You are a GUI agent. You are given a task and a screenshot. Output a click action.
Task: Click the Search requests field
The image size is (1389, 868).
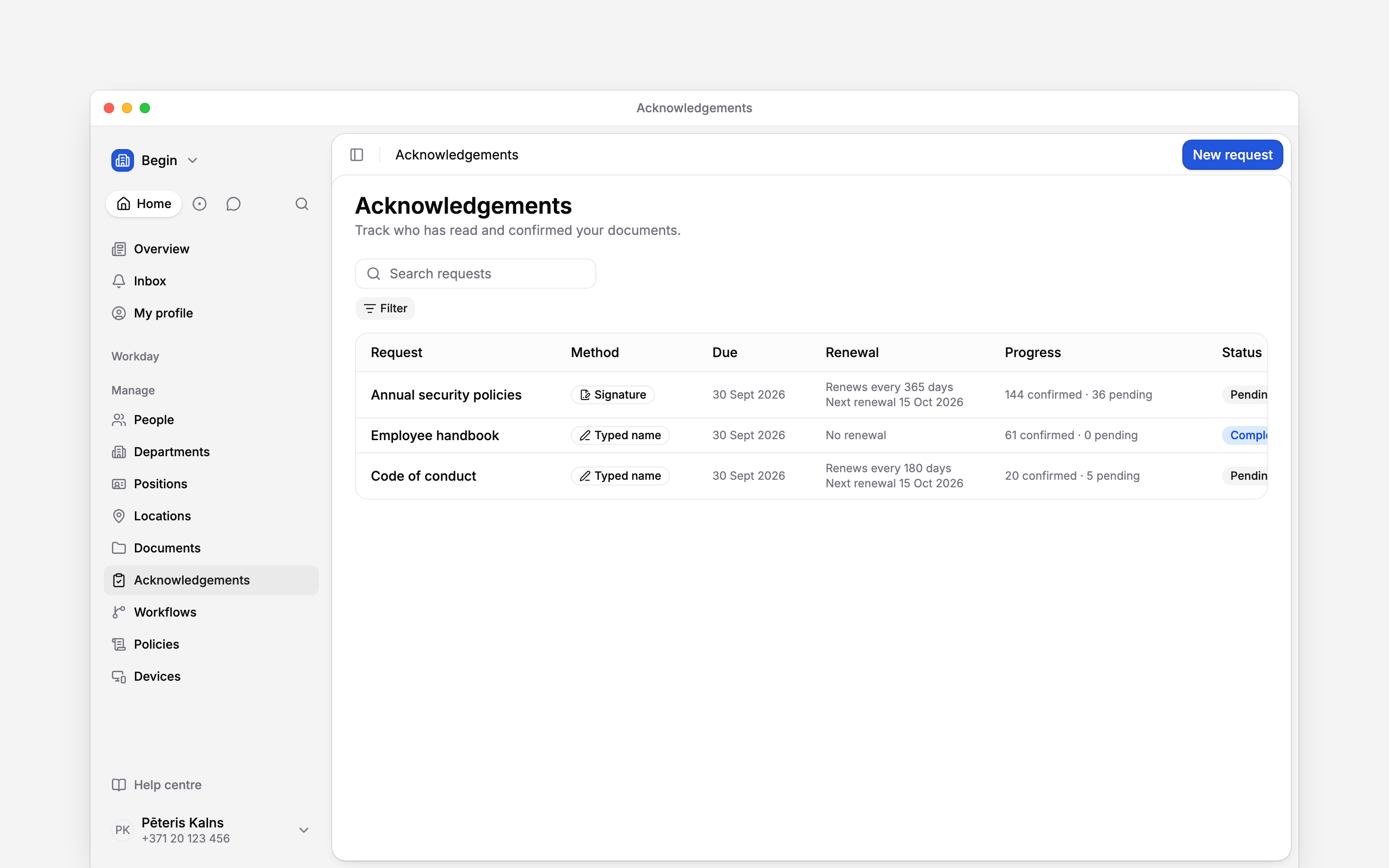[x=475, y=274]
